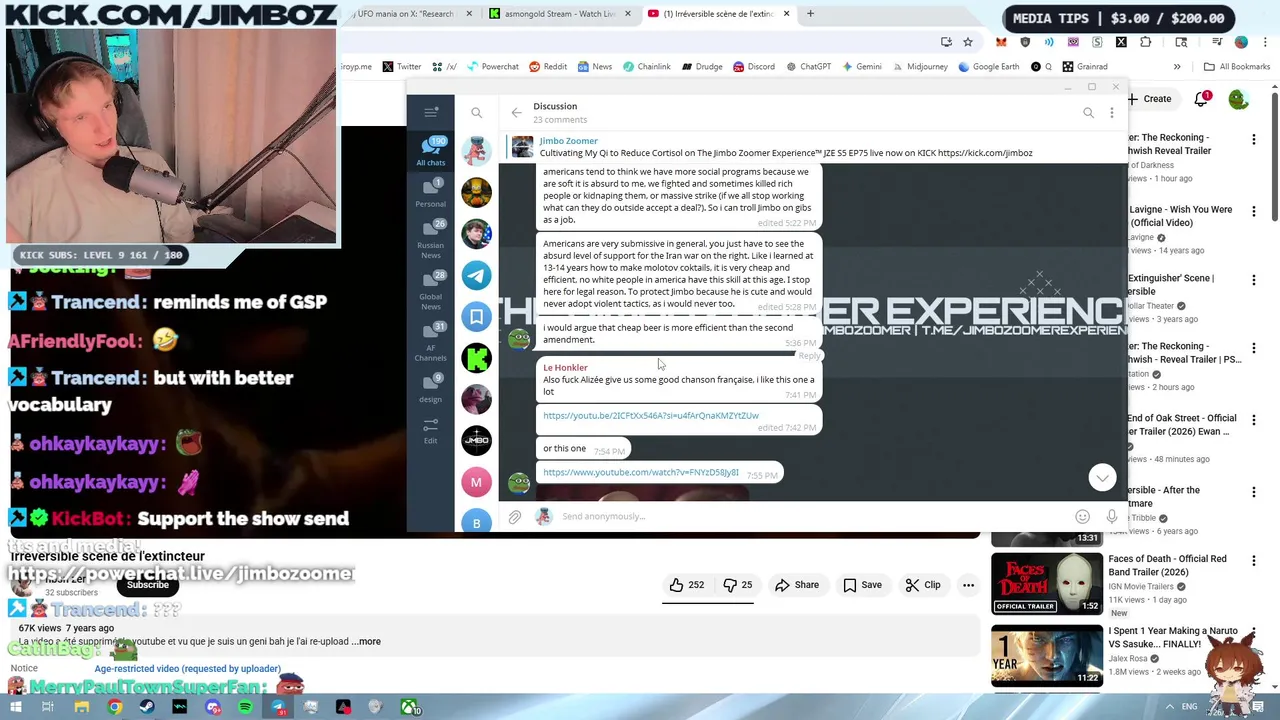Image resolution: width=1280 pixels, height=720 pixels.
Task: Open the Discussion three-dot options menu
Action: [1111, 113]
